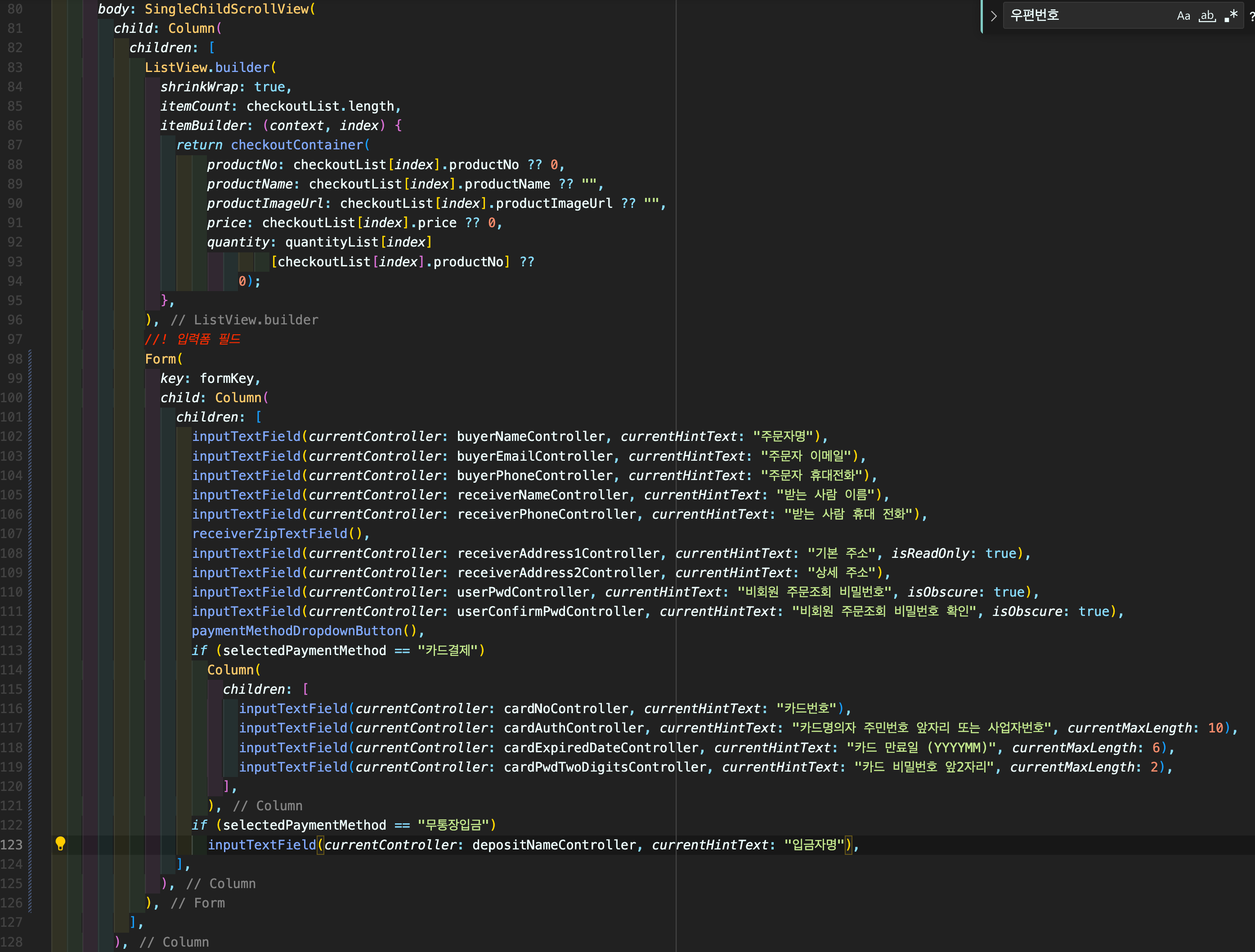Toggle Match Case in find widget
The height and width of the screenshot is (952, 1255).
(x=1183, y=16)
